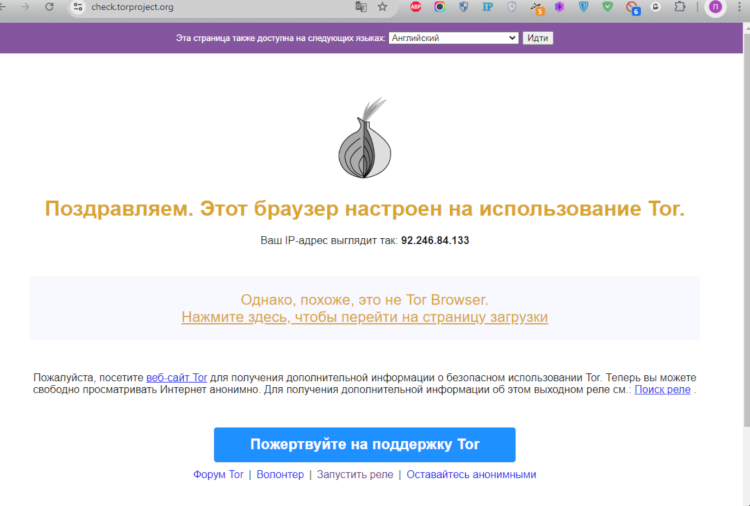Screen dimensions: 750x506
Task: Open the Поиск реле link
Action: (662, 389)
